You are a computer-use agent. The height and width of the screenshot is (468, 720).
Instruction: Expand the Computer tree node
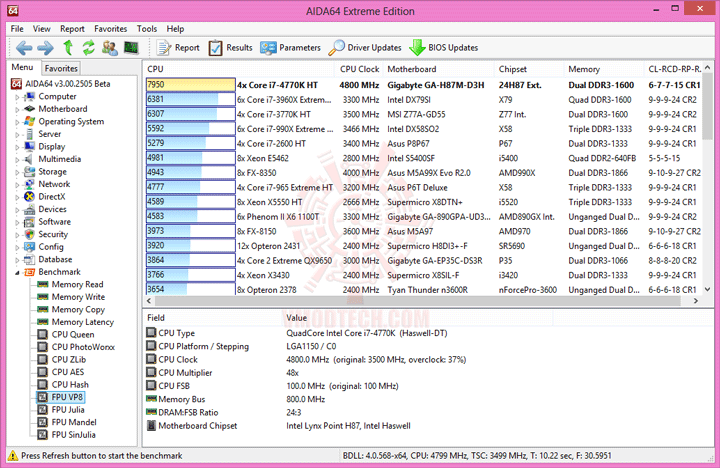17,97
